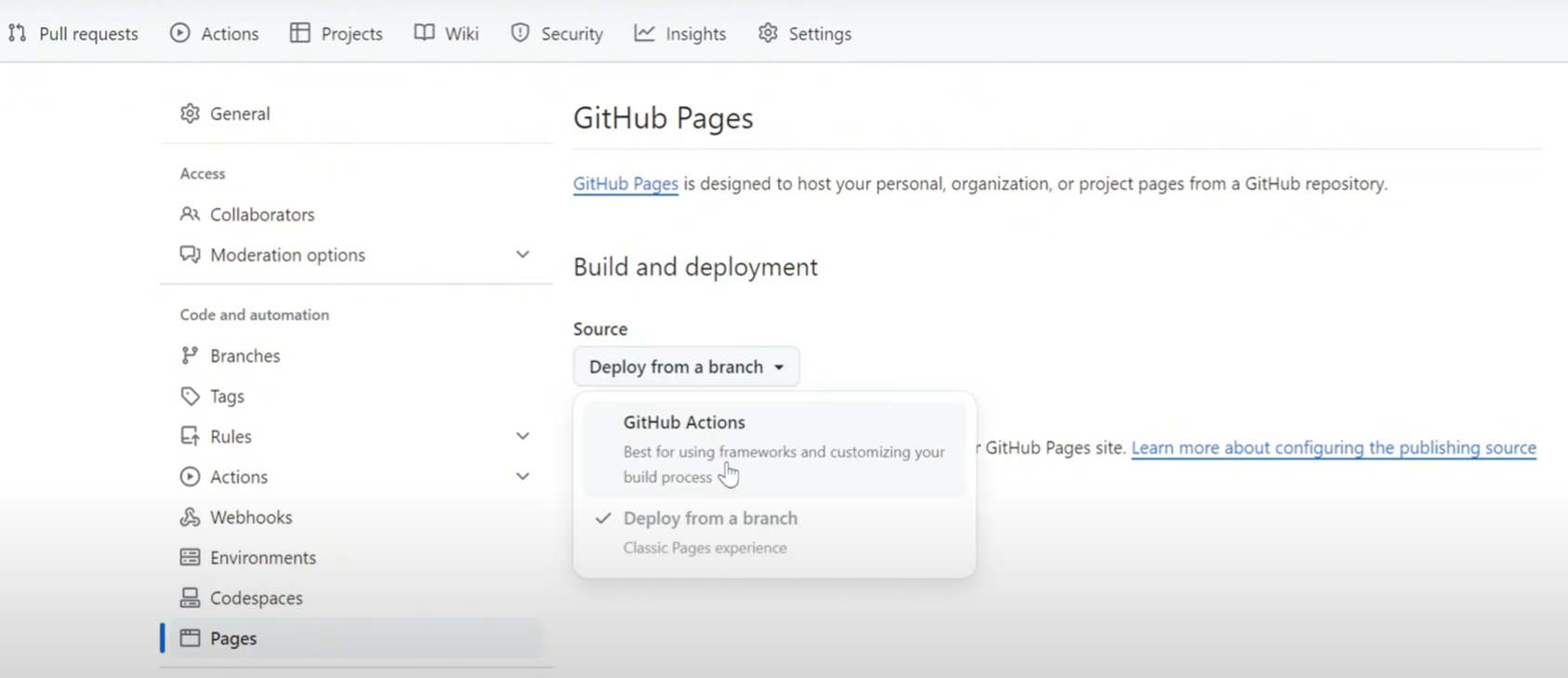Click the checkmark beside Deploy from a branch
1568x678 pixels.
603,518
